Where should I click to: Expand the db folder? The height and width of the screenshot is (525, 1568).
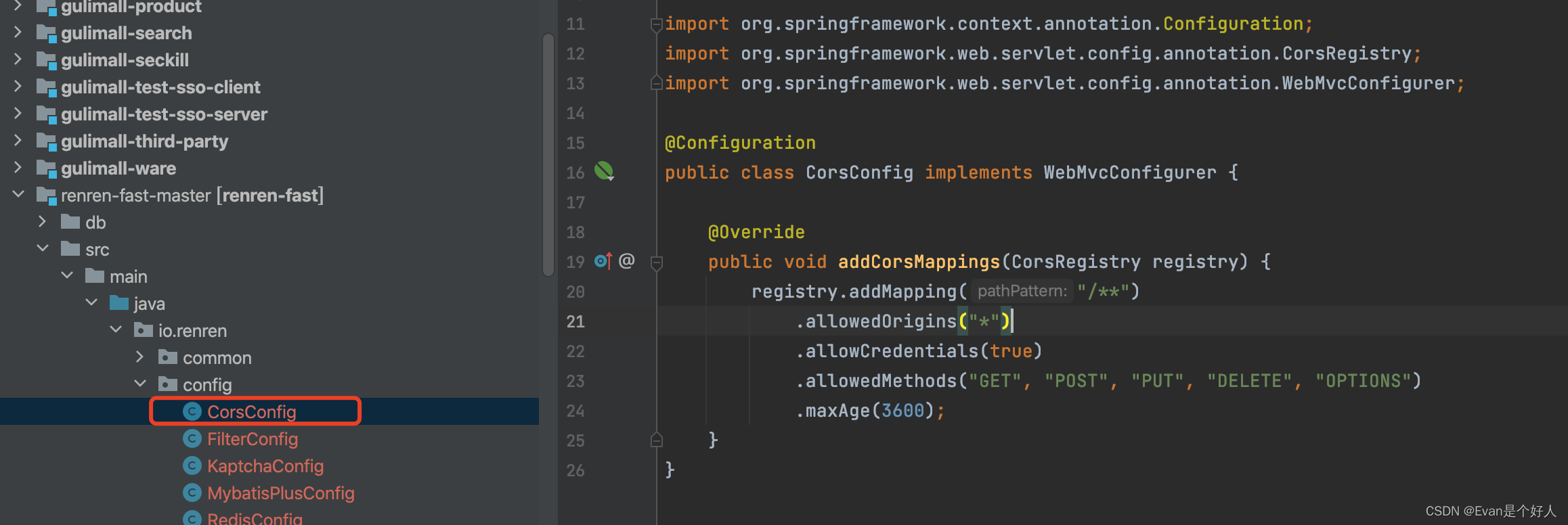click(x=43, y=221)
